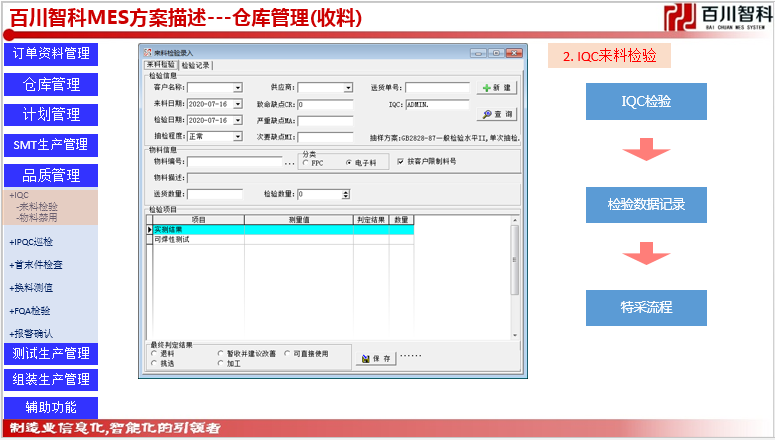This screenshot has width=775, height=440.
Task: Click the 2. IQC来料检验 label
Action: pos(609,56)
